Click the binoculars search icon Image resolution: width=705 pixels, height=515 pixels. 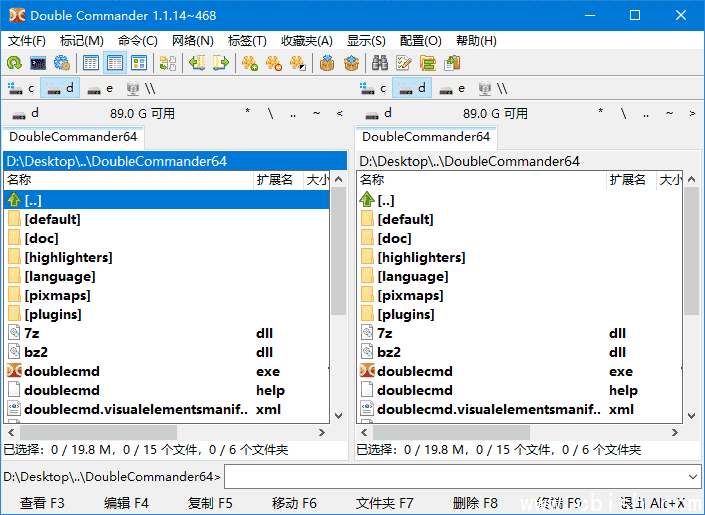coord(380,63)
